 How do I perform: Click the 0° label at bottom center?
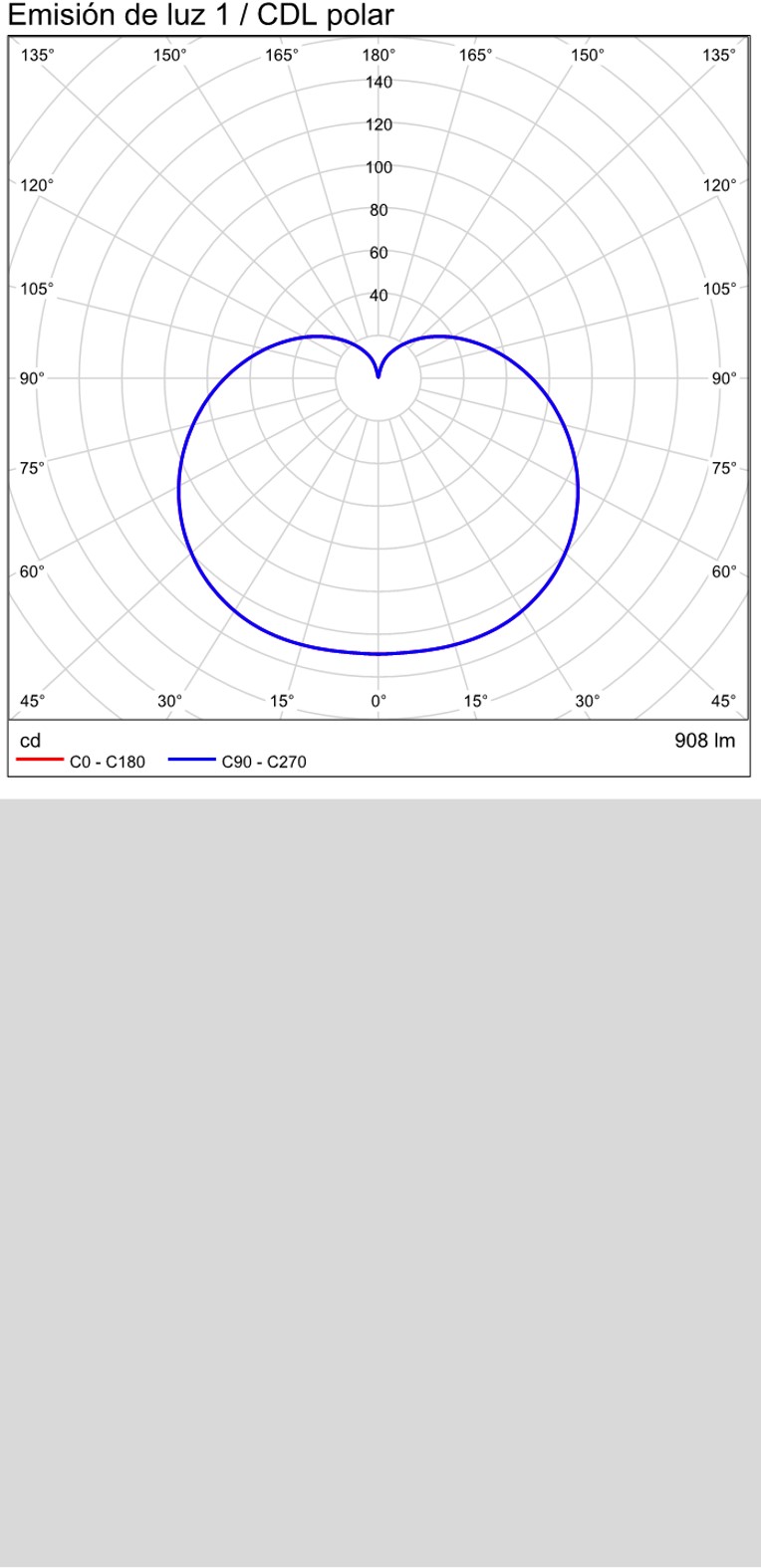pyautogui.click(x=379, y=701)
